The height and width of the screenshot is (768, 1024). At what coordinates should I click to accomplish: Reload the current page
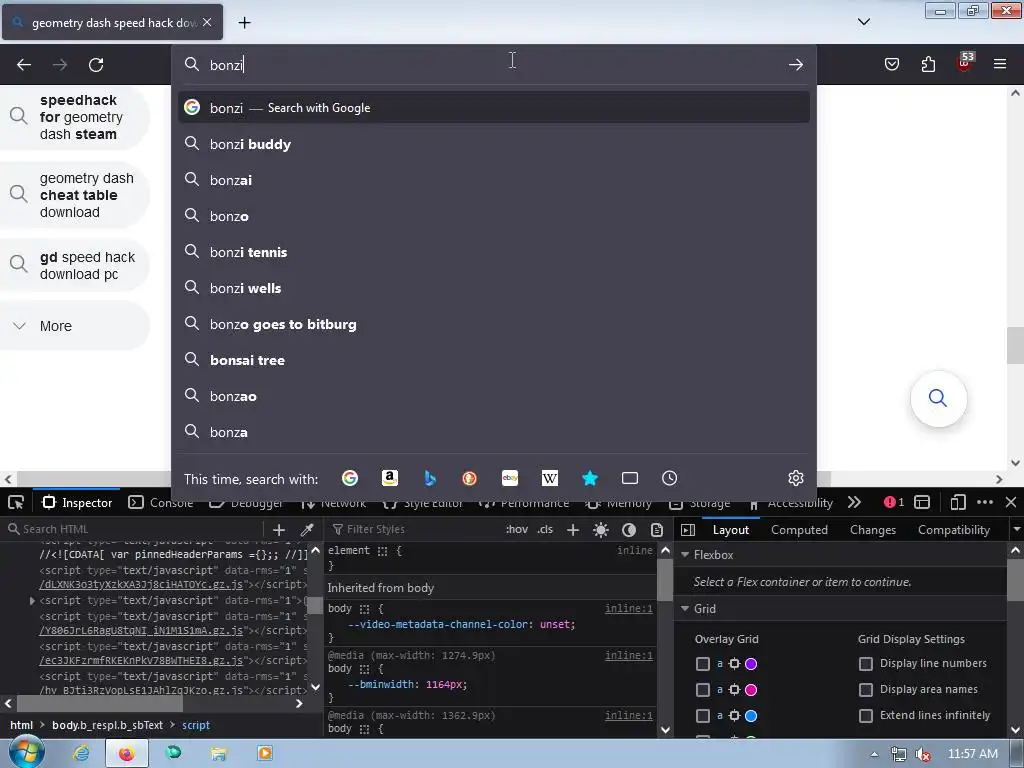[x=96, y=65]
